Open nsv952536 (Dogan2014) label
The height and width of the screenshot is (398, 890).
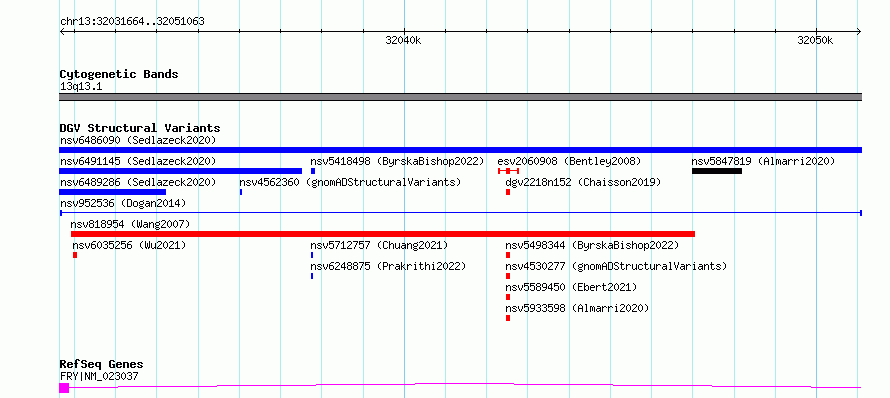(x=123, y=203)
